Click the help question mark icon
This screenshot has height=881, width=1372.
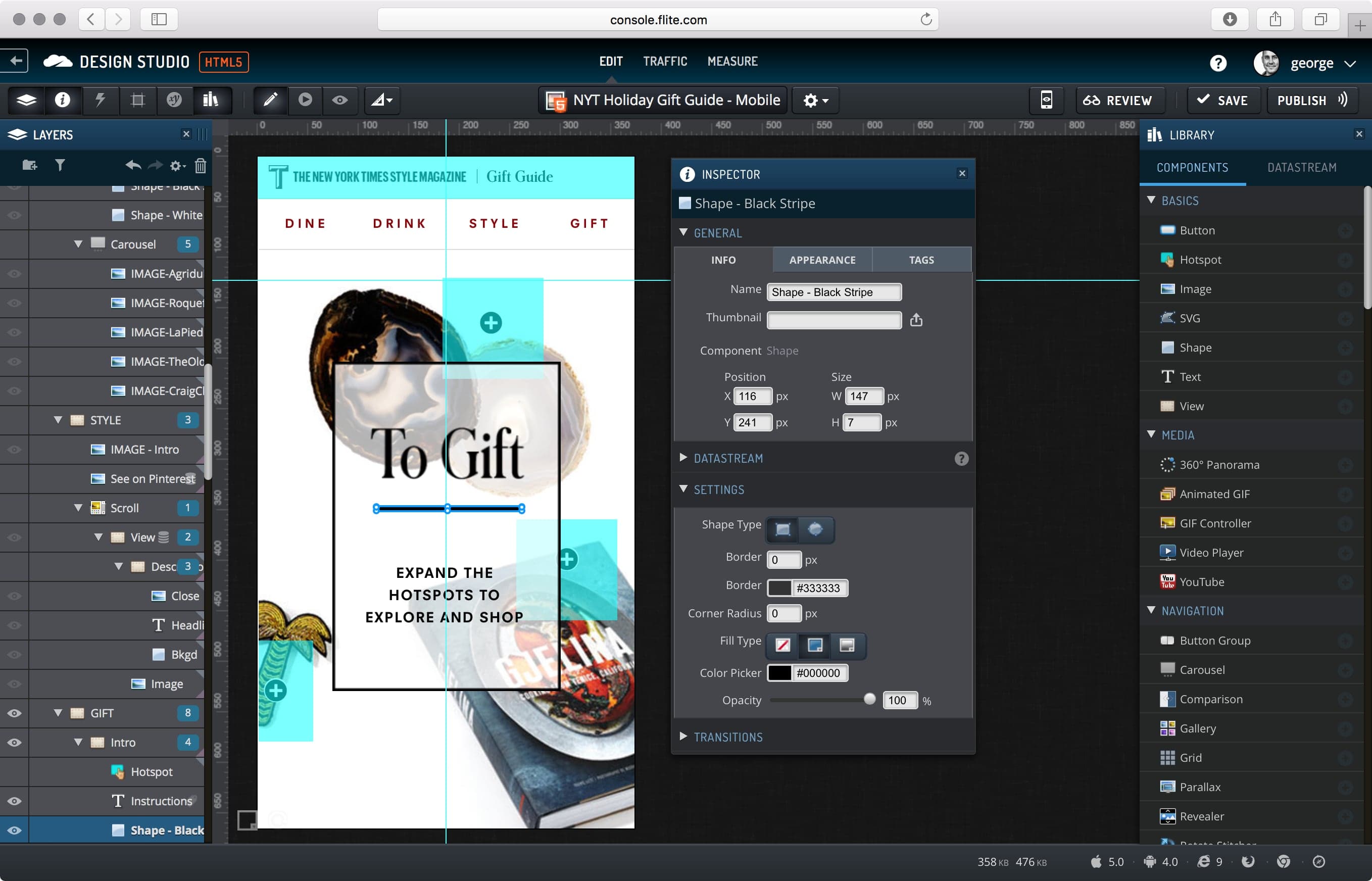pyautogui.click(x=1217, y=63)
